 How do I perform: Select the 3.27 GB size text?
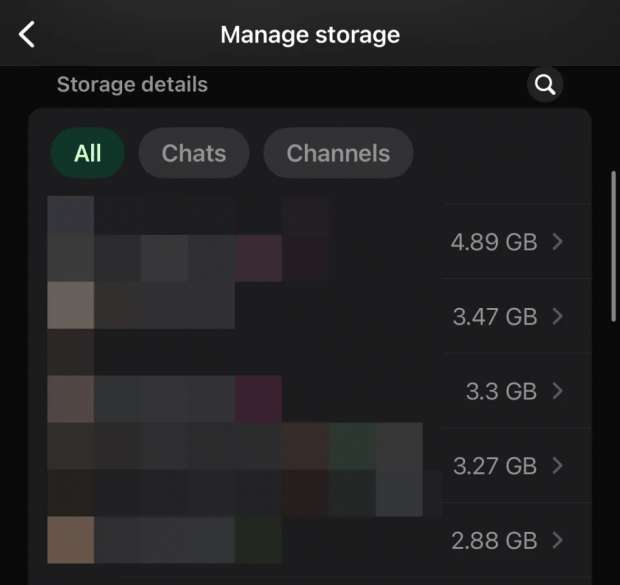point(494,465)
